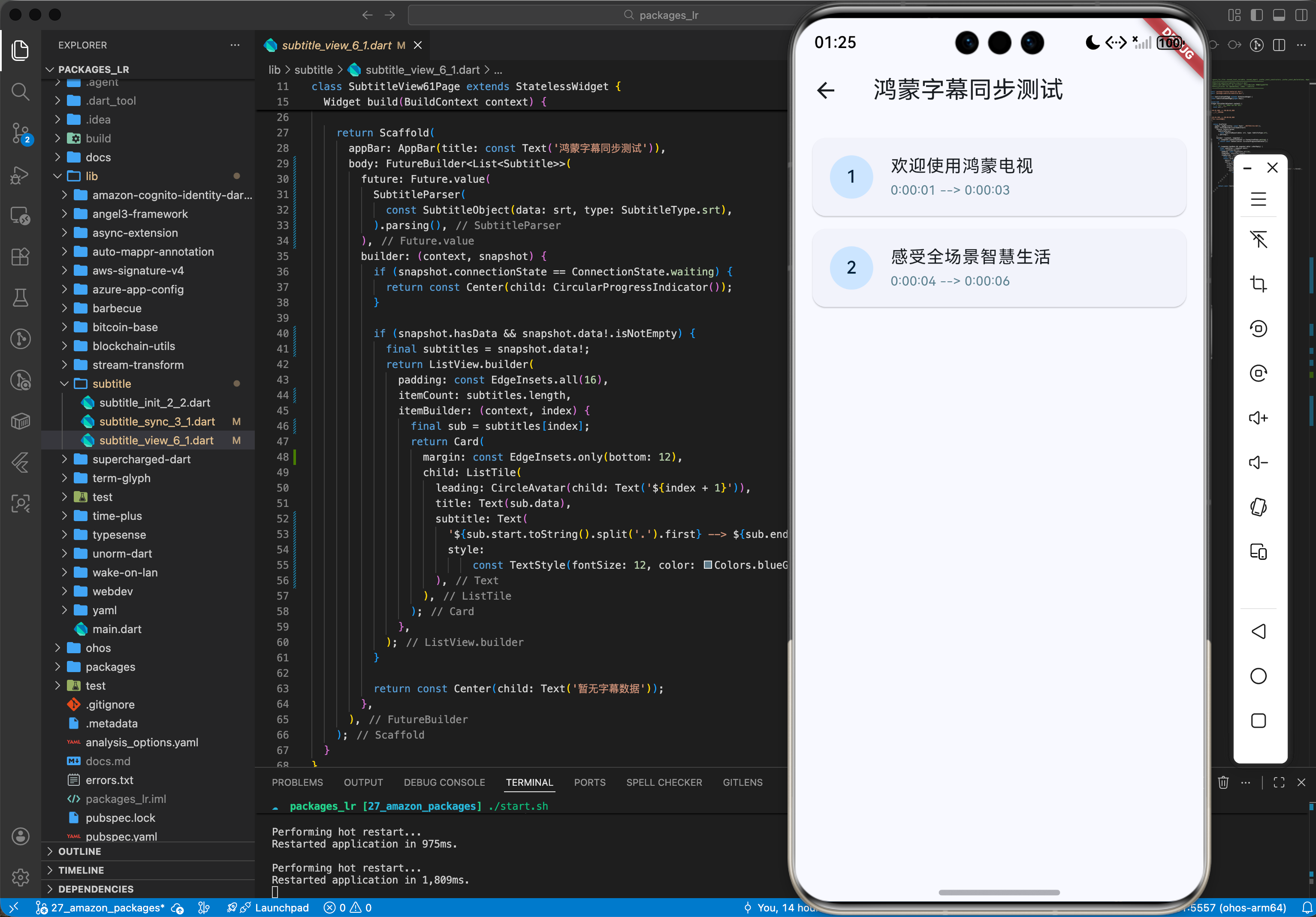Screen dimensions: 1316x917
Task: Open subtitle_sync_3_1.dart file
Action: (x=157, y=422)
